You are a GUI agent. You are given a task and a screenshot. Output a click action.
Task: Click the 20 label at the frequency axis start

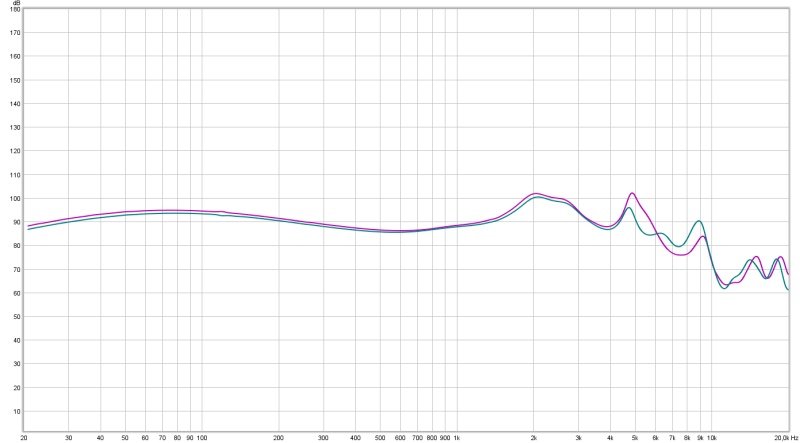tap(24, 437)
